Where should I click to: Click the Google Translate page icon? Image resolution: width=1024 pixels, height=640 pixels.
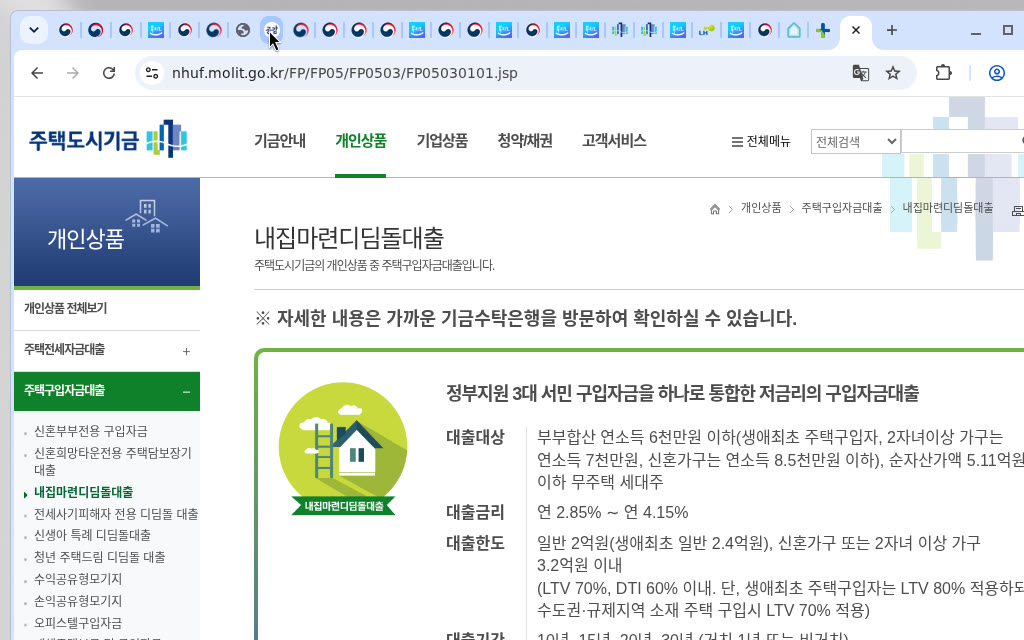click(861, 73)
